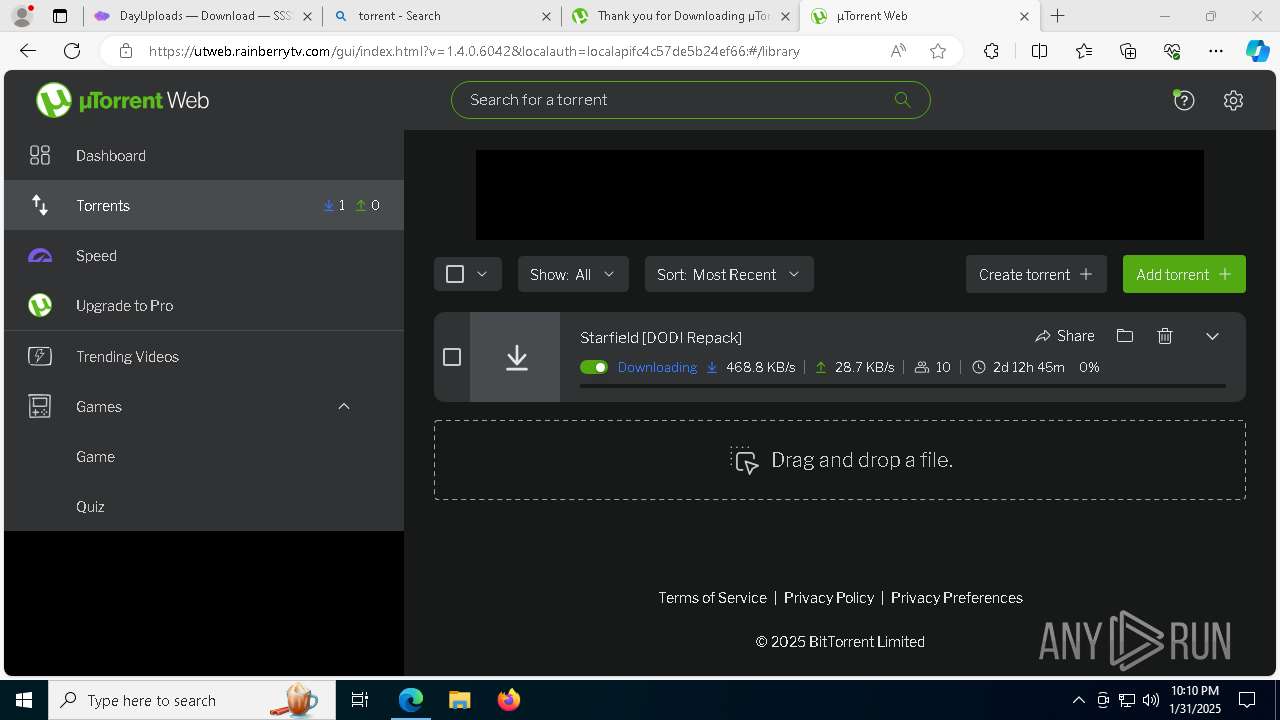Click the µTorrent Web logo
Screen dimensions: 1280x720
pyautogui.click(x=122, y=100)
